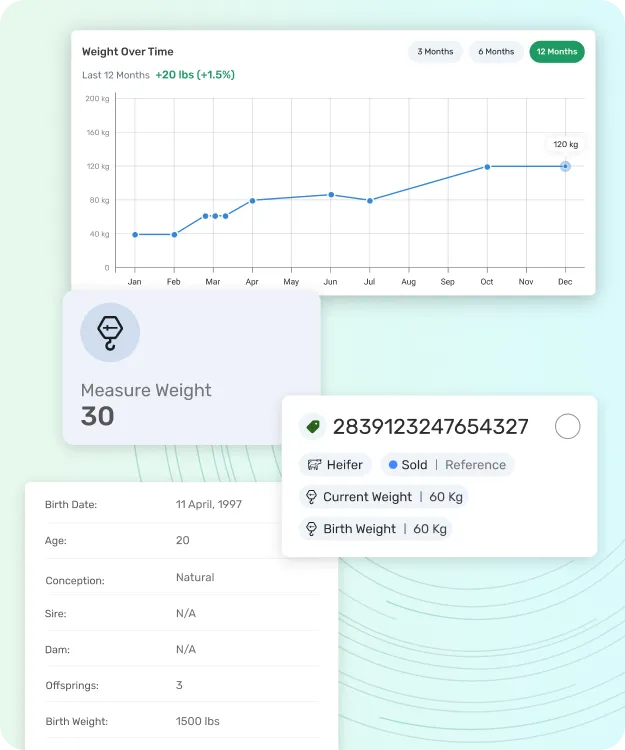Click the weight scale hook icon
Screen dimensions: 625x750
click(x=110, y=333)
